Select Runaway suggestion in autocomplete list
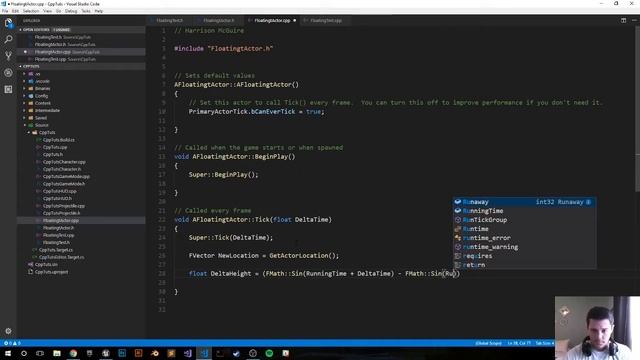640x360 pixels. 524,202
